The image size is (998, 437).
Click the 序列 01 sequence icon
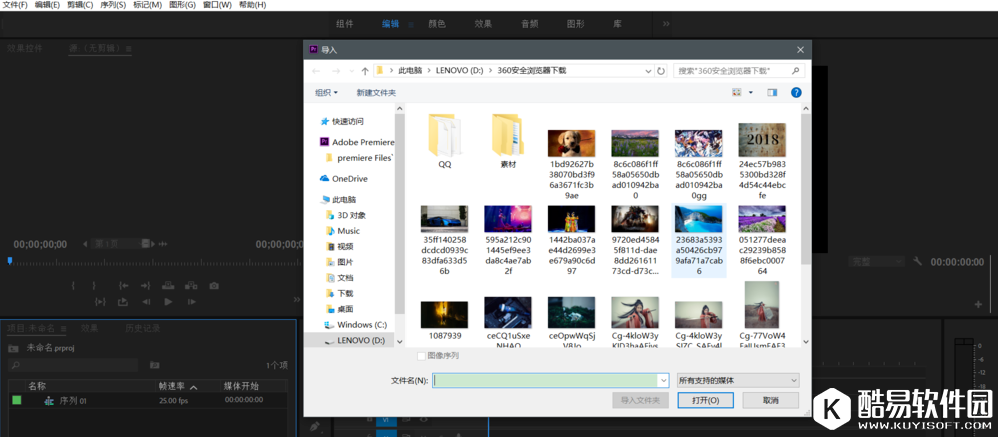[49, 401]
